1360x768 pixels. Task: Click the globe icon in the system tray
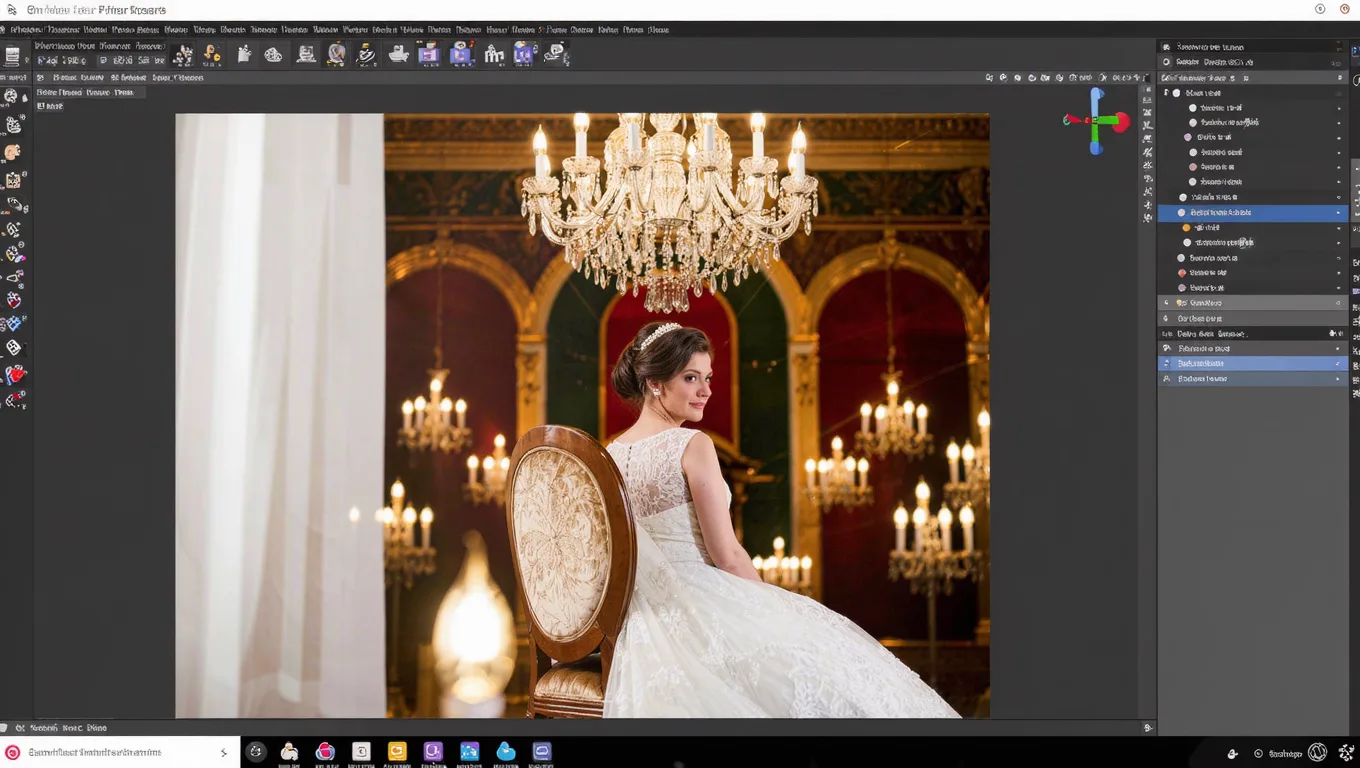1318,752
